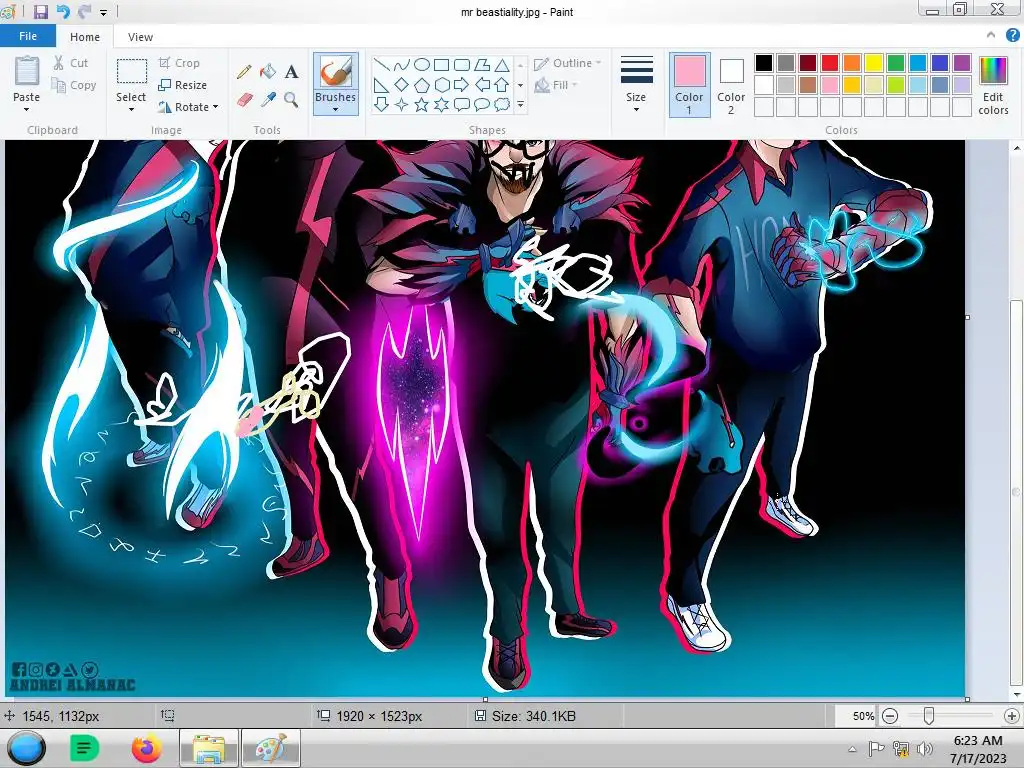1024x768 pixels.
Task: Expand the Brushes dropdown arrow
Action: tap(336, 110)
